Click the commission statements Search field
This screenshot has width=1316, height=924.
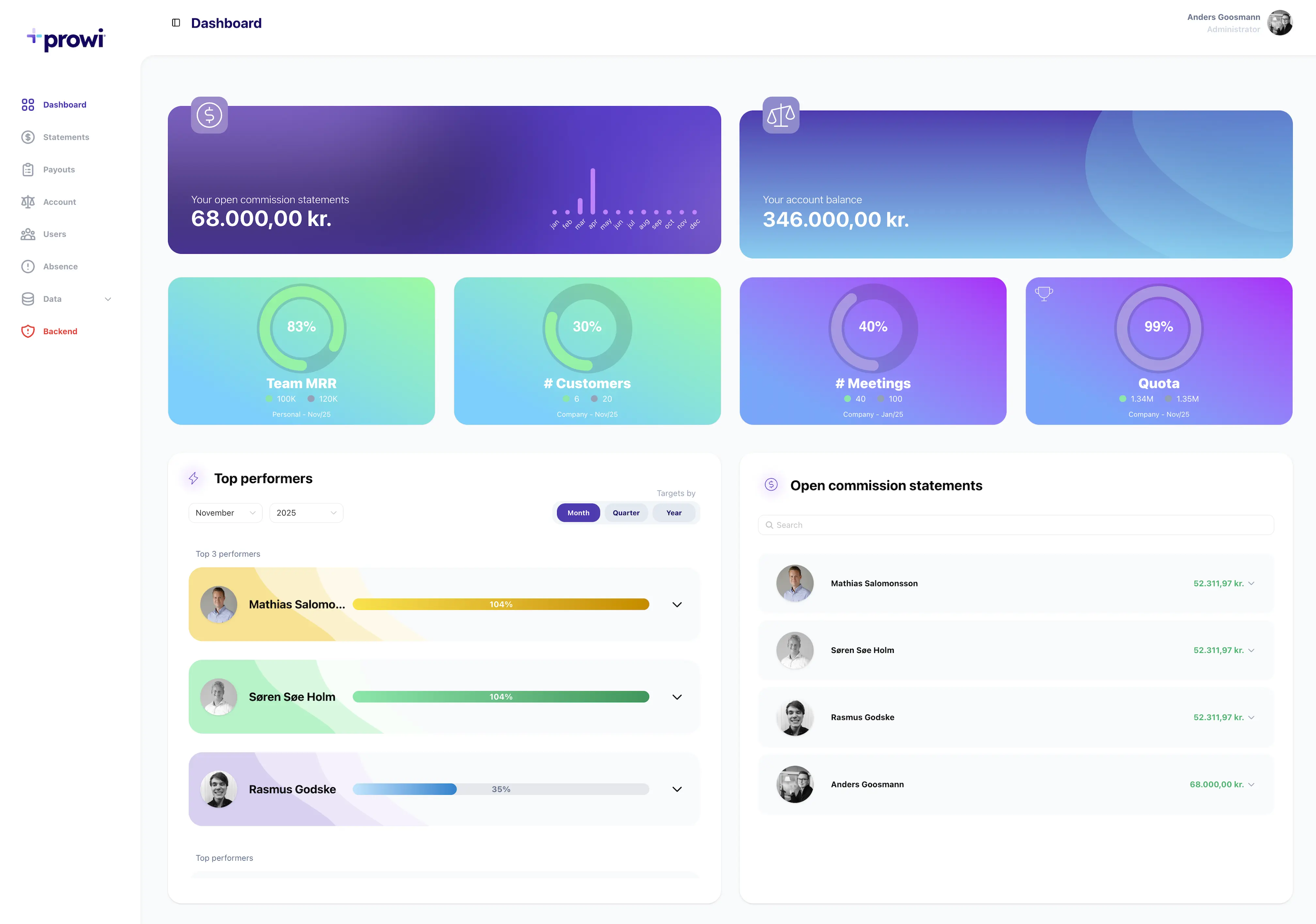click(1016, 525)
